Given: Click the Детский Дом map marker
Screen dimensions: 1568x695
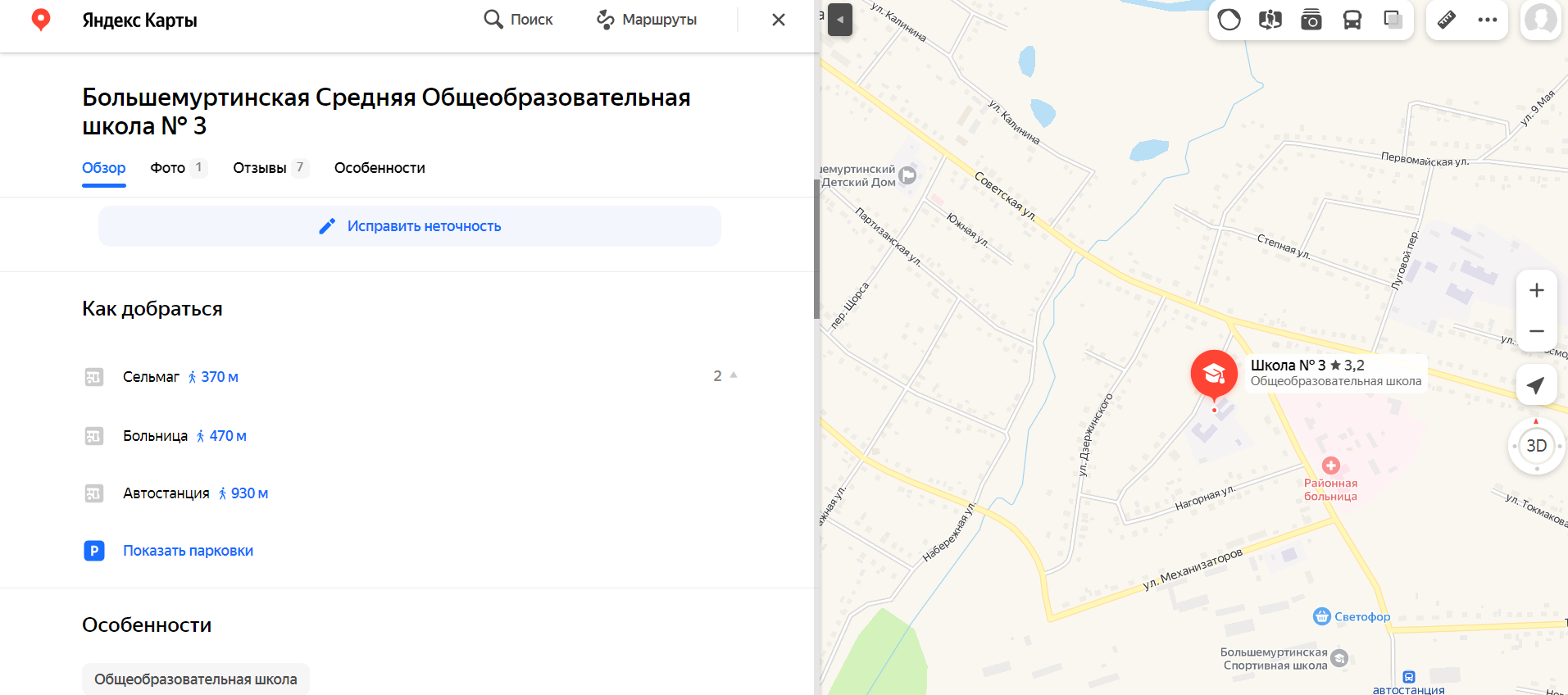Looking at the screenshot, I should click(907, 175).
